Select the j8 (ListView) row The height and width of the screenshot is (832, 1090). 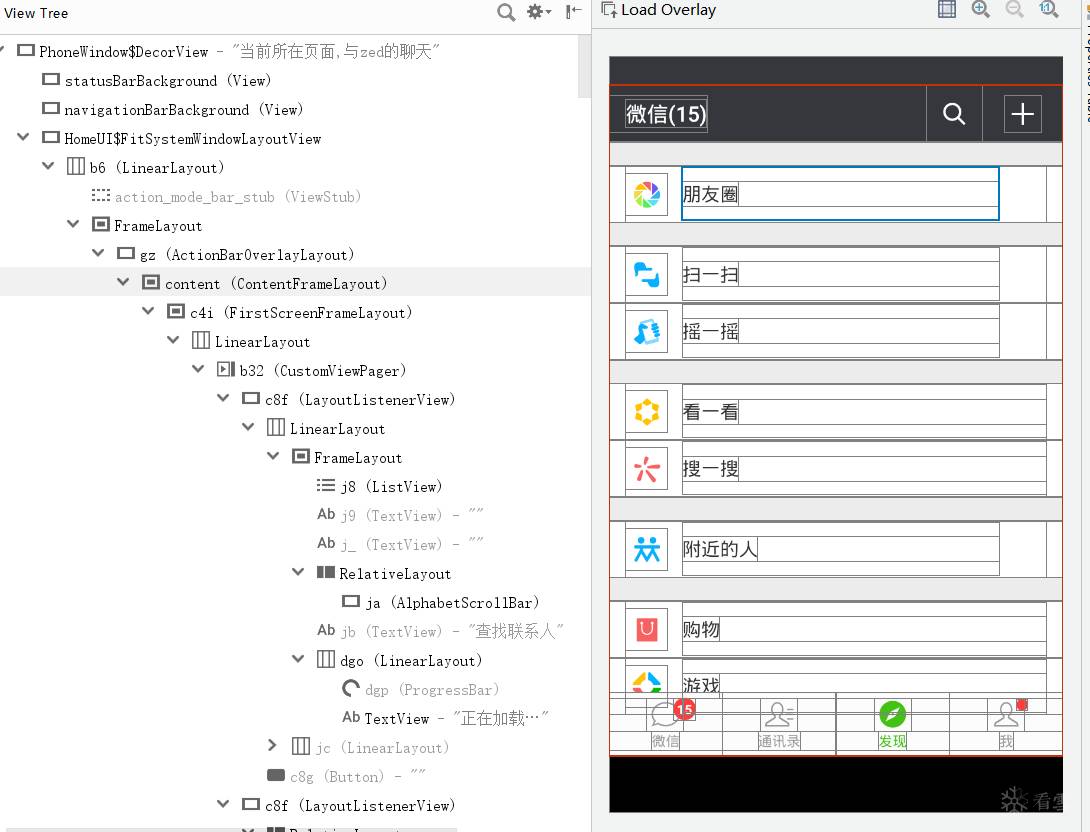(295, 487)
